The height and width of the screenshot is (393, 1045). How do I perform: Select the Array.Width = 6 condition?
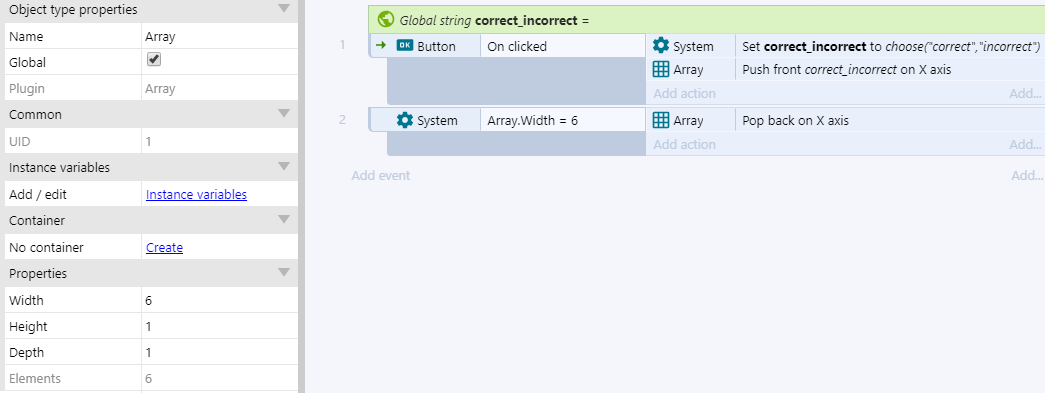(562, 121)
